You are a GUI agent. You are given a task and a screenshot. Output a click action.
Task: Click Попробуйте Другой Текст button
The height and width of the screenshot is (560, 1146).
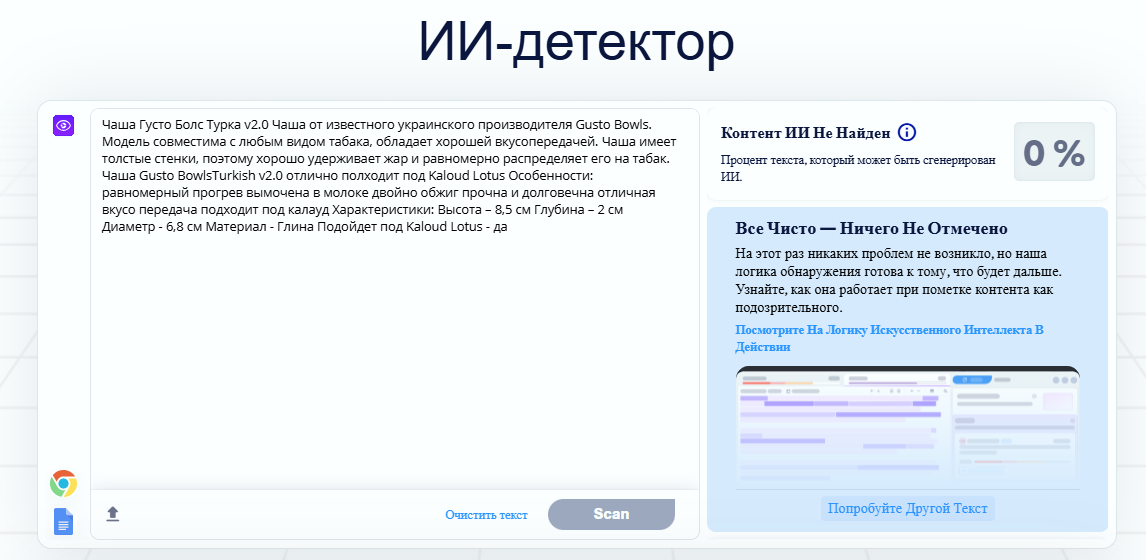908,509
